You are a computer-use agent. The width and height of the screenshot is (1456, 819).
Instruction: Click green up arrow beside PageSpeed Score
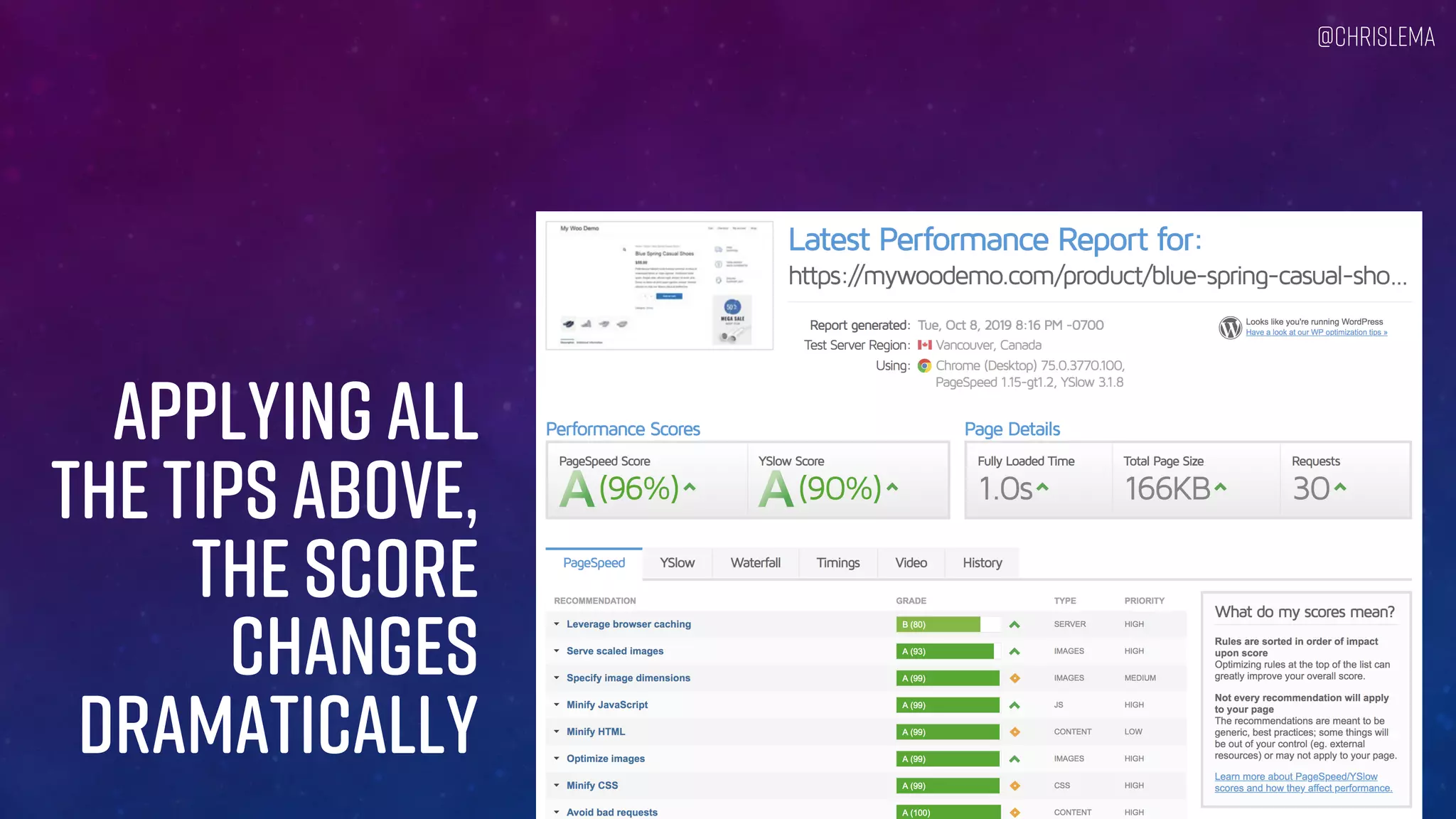[689, 487]
